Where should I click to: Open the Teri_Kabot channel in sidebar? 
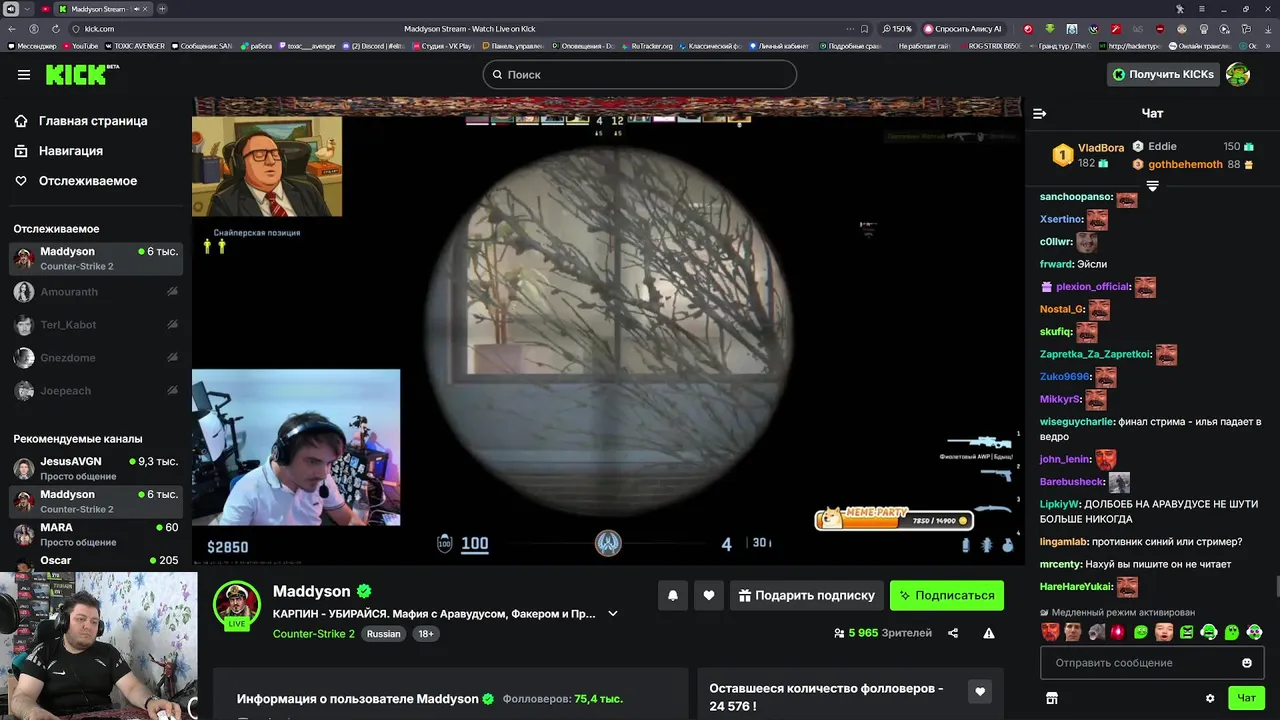pyautogui.click(x=96, y=325)
